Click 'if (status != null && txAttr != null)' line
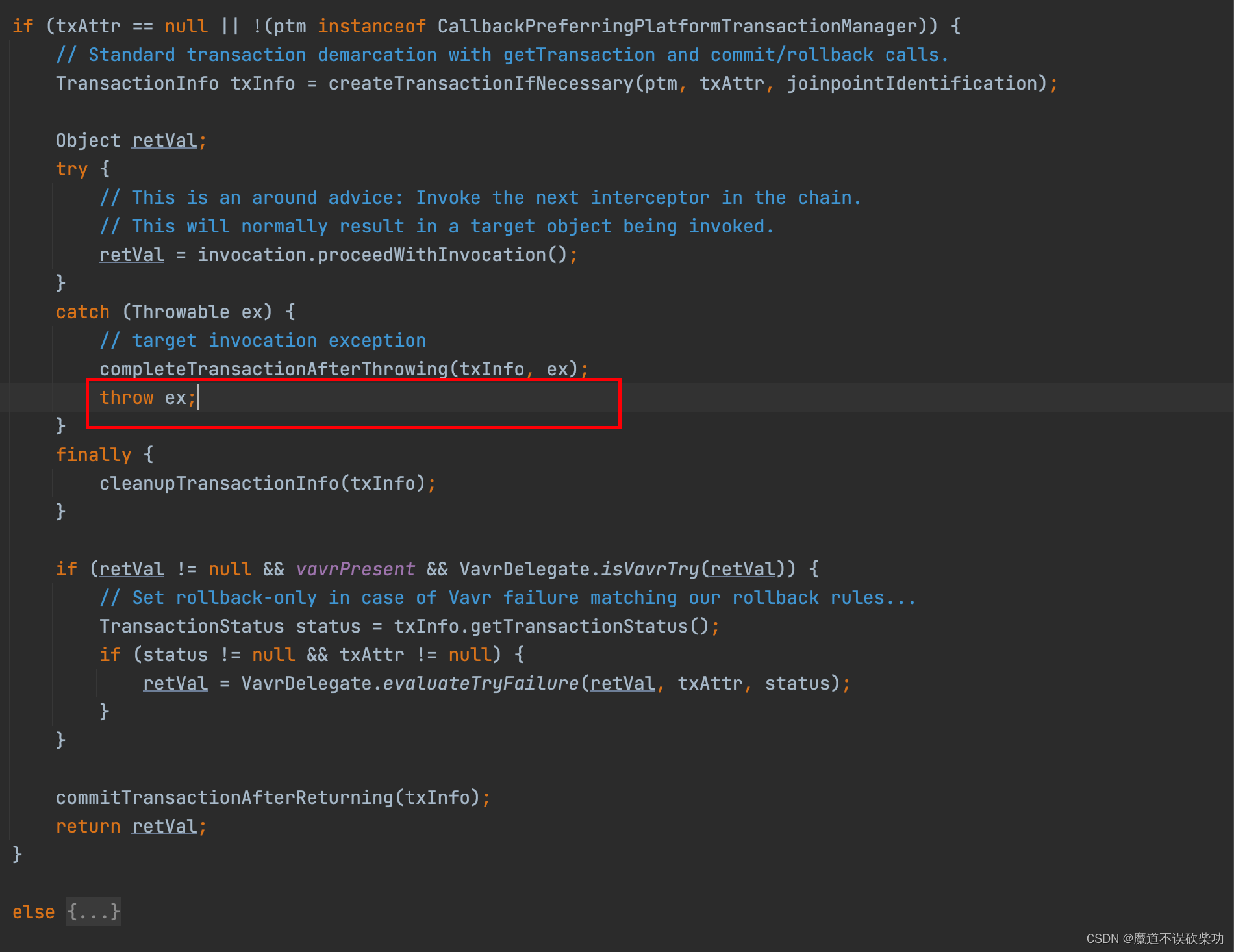Viewport: 1234px width, 952px height. pos(312,655)
